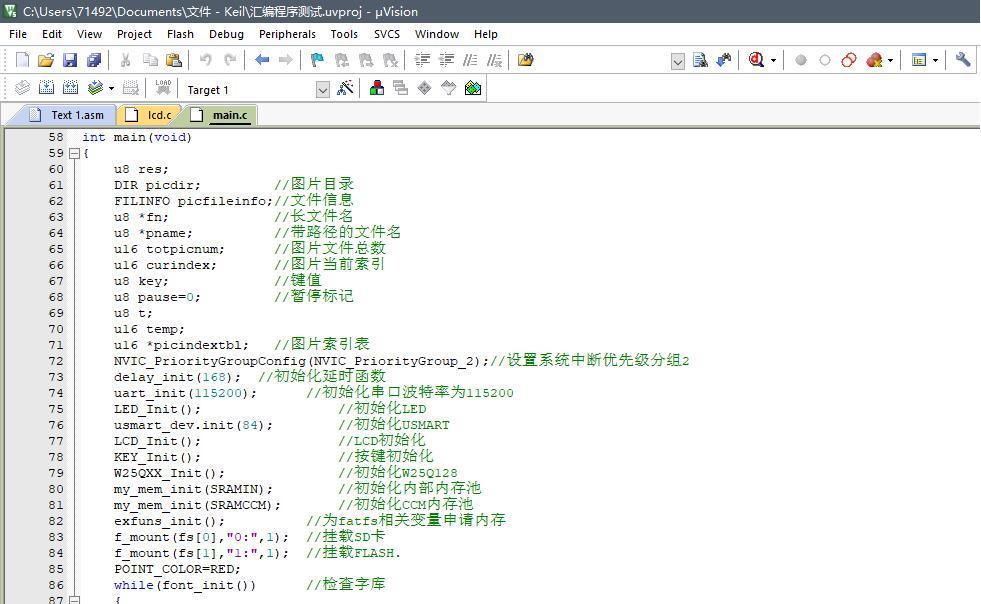Open dropdown arrow beside debug icon

(773, 60)
